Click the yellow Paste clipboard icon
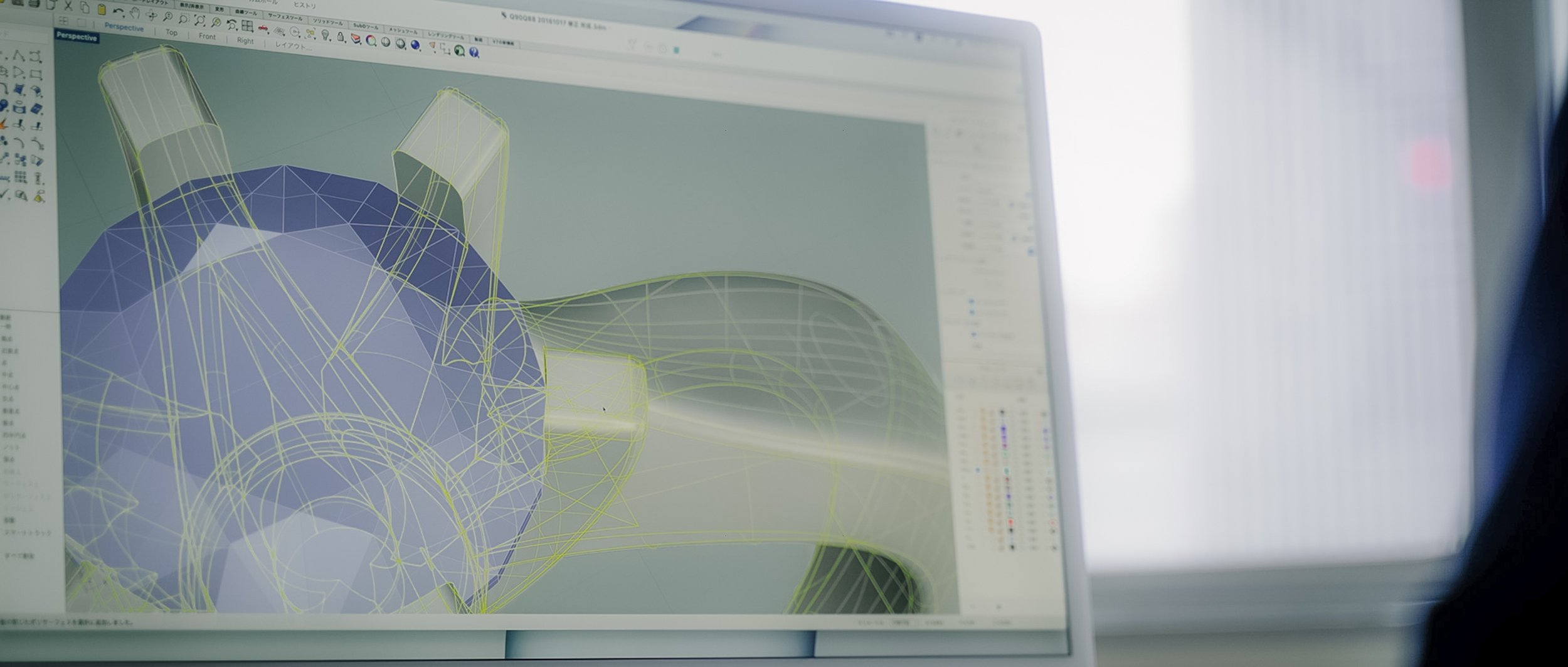 coord(102,10)
